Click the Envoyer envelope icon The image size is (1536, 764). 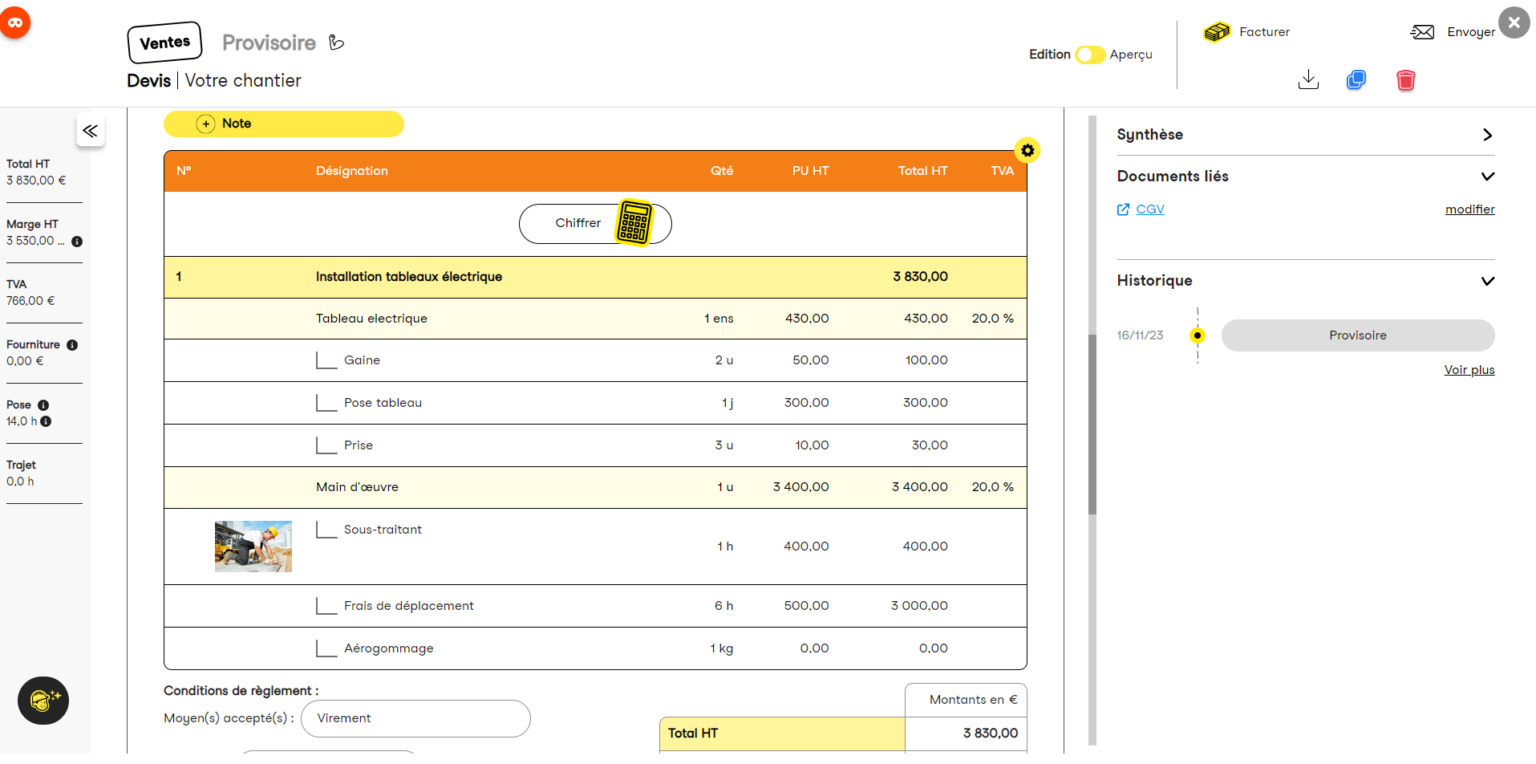(1422, 32)
